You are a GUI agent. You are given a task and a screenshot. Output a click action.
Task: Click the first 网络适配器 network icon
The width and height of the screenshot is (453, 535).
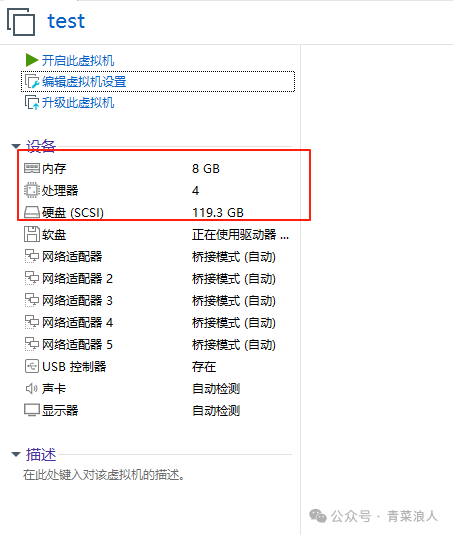pos(32,256)
